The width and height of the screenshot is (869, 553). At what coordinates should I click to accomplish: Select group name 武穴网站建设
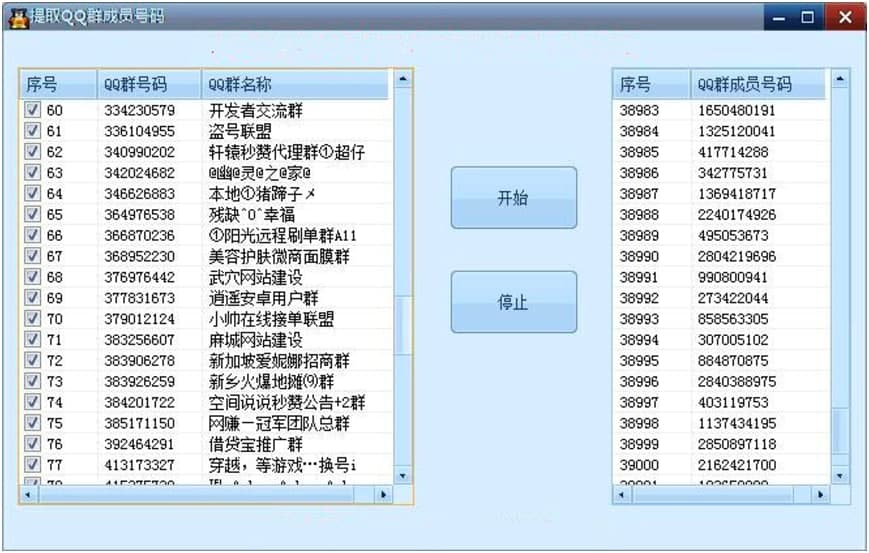(x=255, y=277)
